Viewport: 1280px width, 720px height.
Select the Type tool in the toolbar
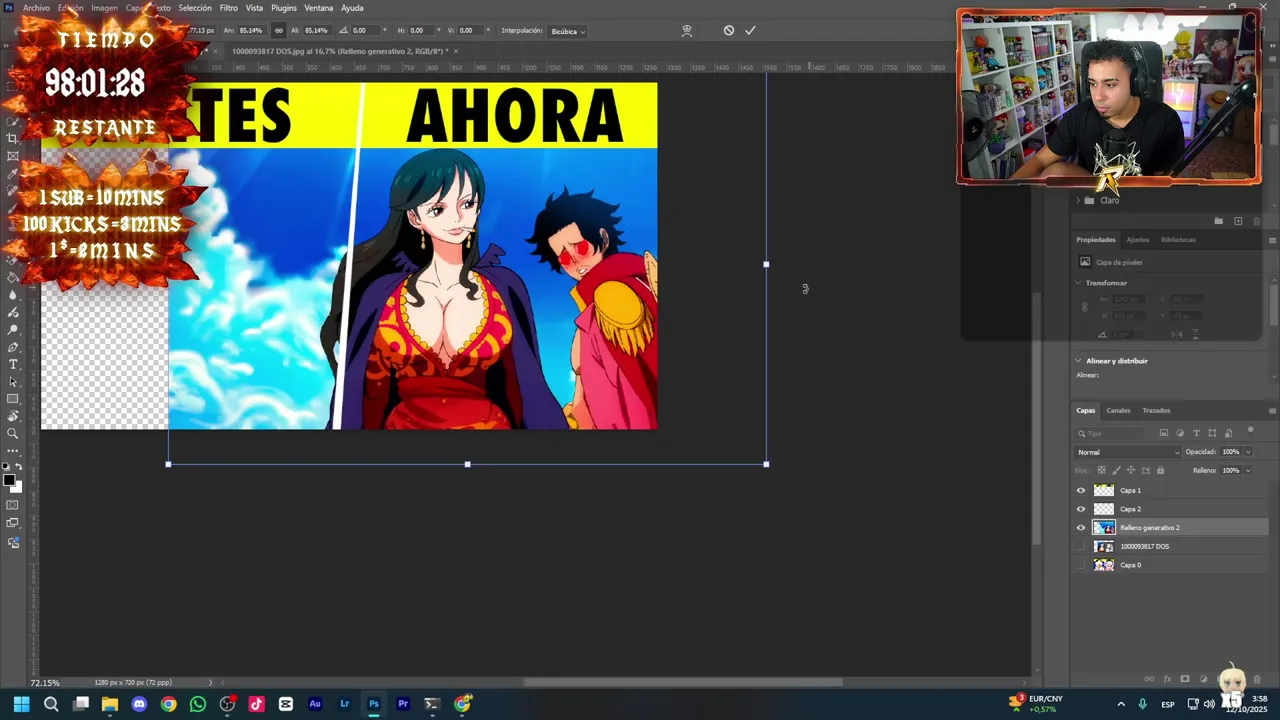click(13, 364)
